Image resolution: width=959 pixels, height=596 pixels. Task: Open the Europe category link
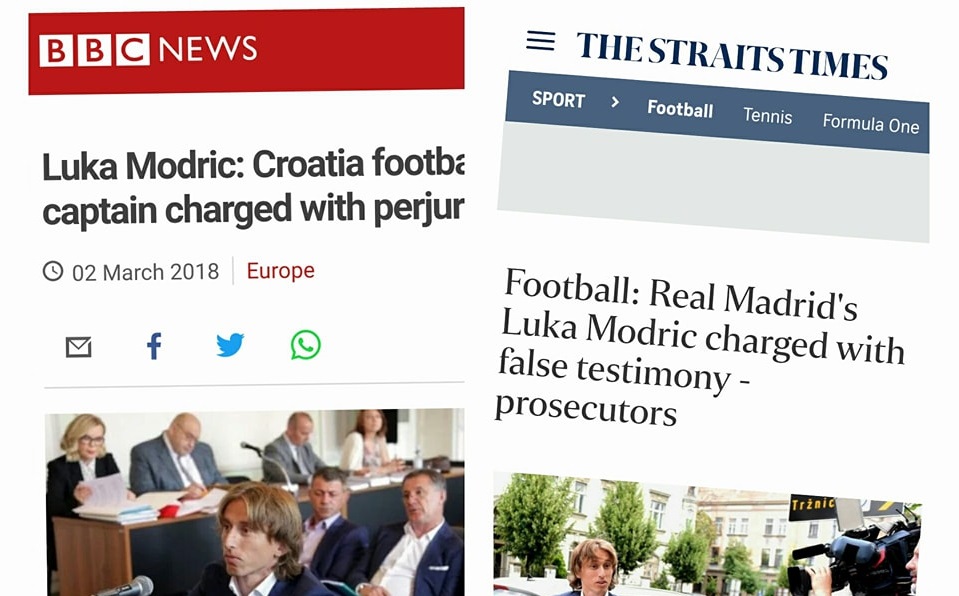(280, 270)
